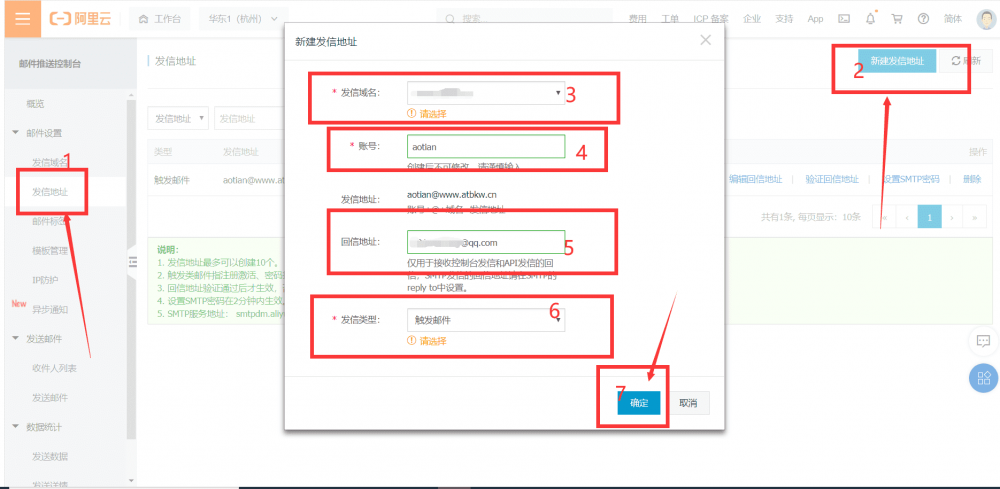Viewport: 1000px width, 489px height.
Task: Select 发信地址 in the sidebar
Action: (x=50, y=191)
